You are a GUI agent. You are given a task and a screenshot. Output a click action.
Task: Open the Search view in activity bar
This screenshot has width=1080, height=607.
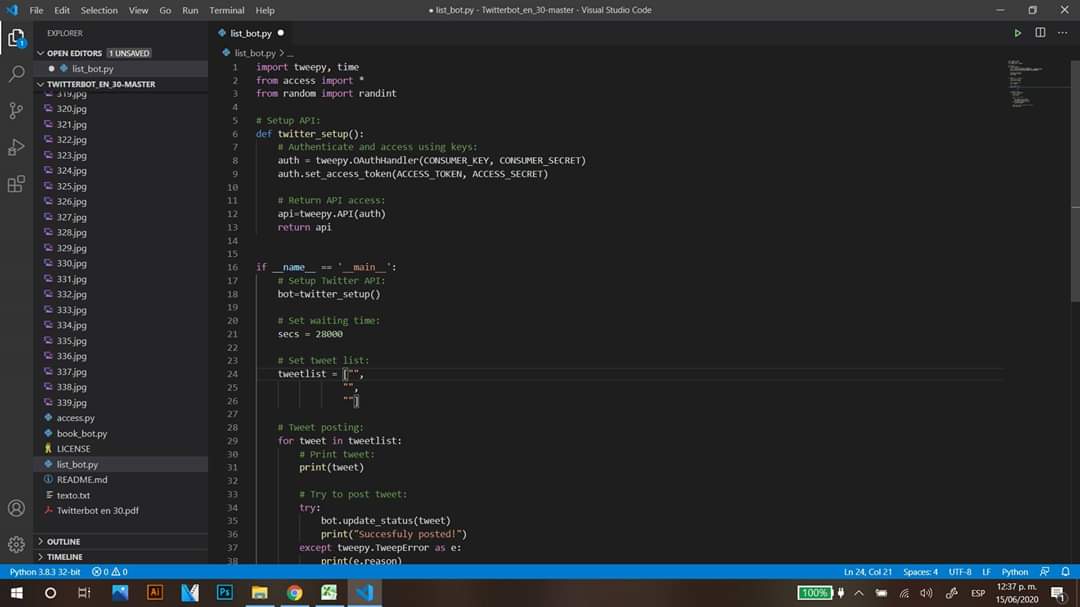(x=17, y=74)
